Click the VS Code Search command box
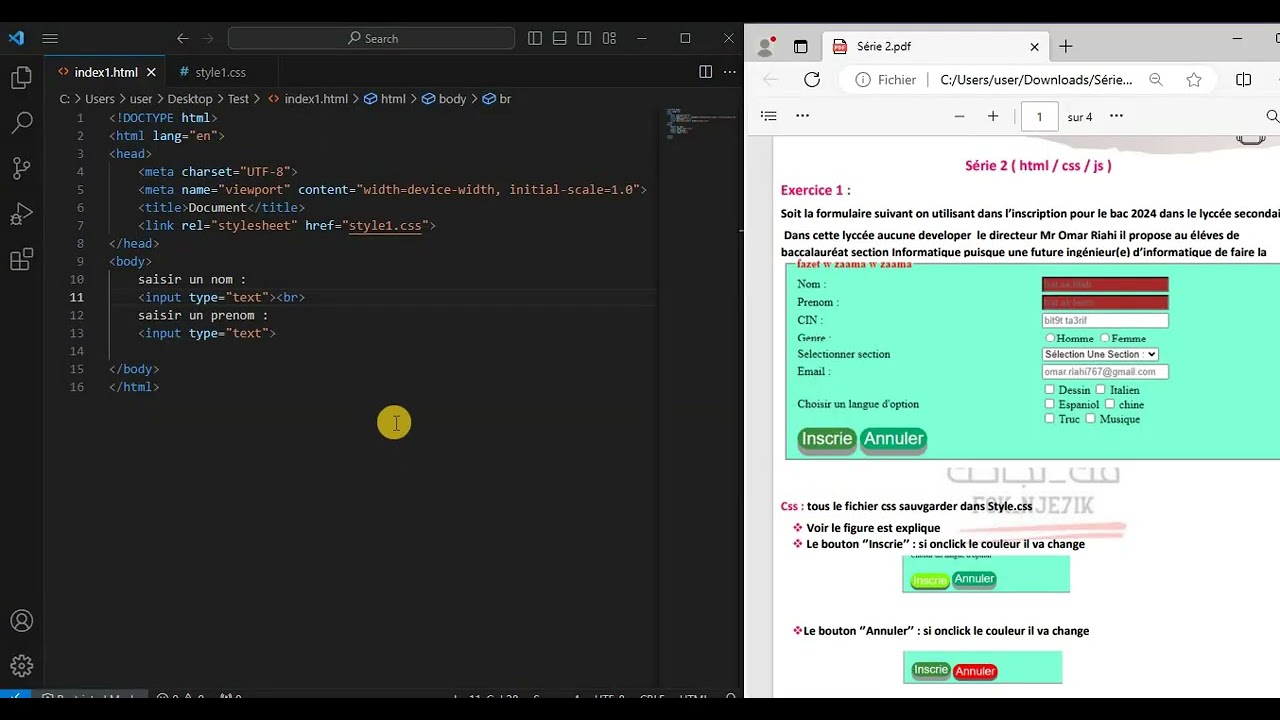 tap(371, 38)
